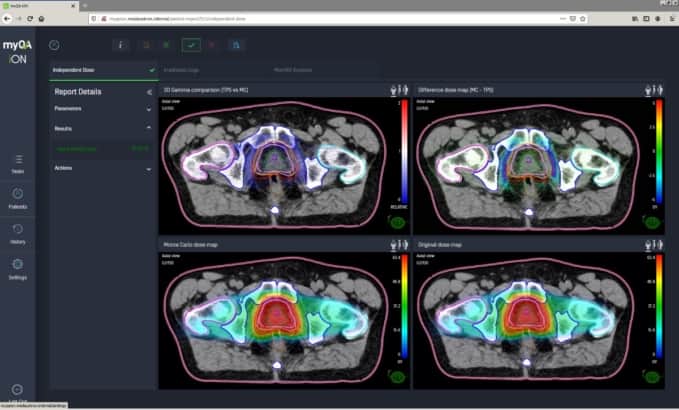The width and height of the screenshot is (679, 410).
Task: Collapse the Report Details panel
Action: 148,91
